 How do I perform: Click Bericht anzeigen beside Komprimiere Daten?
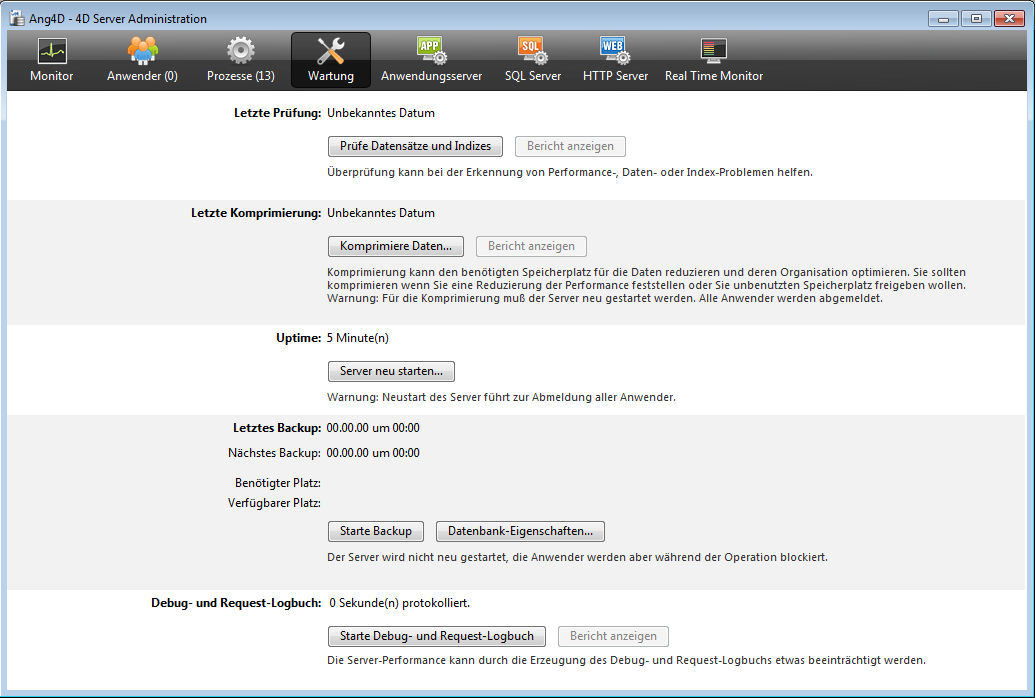click(531, 246)
